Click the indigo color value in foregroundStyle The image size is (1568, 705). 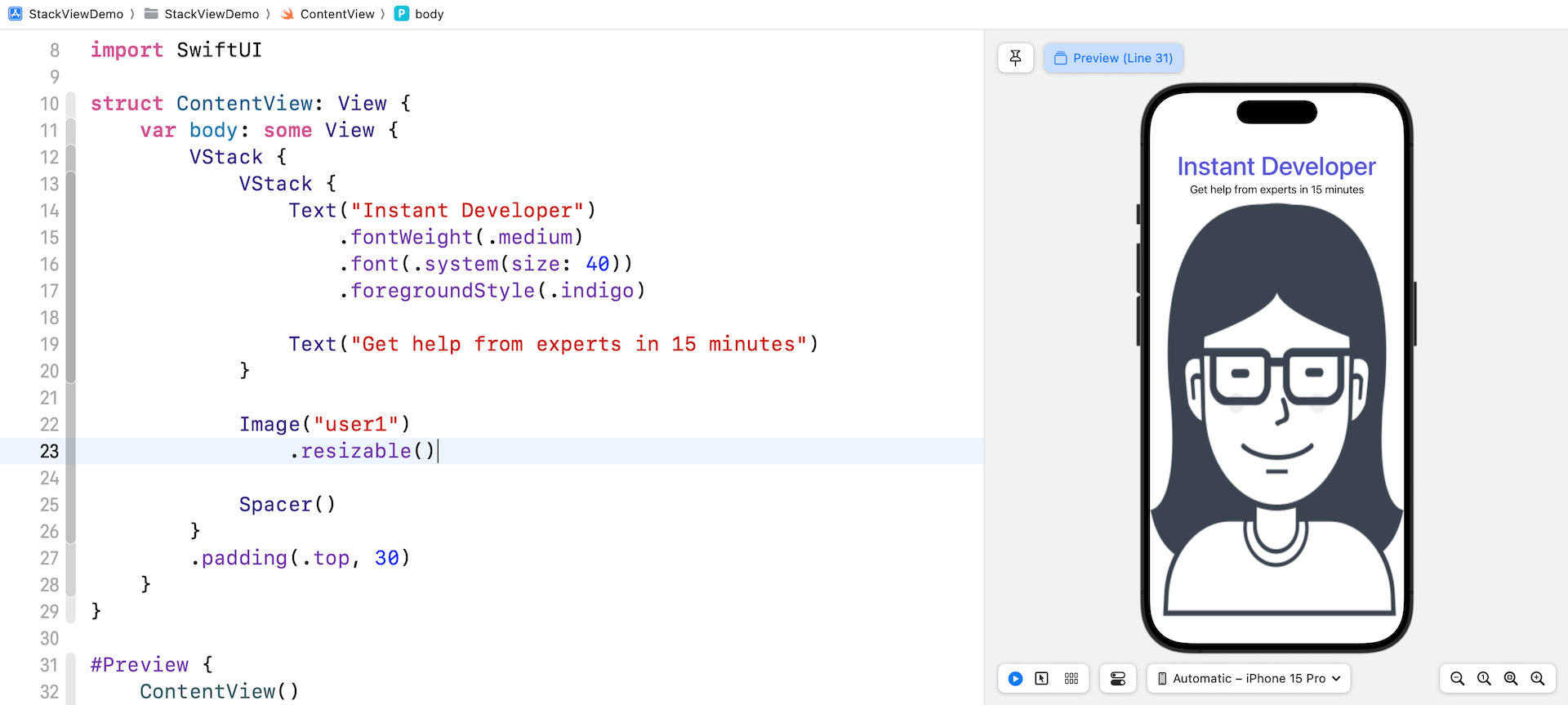pyautogui.click(x=597, y=291)
